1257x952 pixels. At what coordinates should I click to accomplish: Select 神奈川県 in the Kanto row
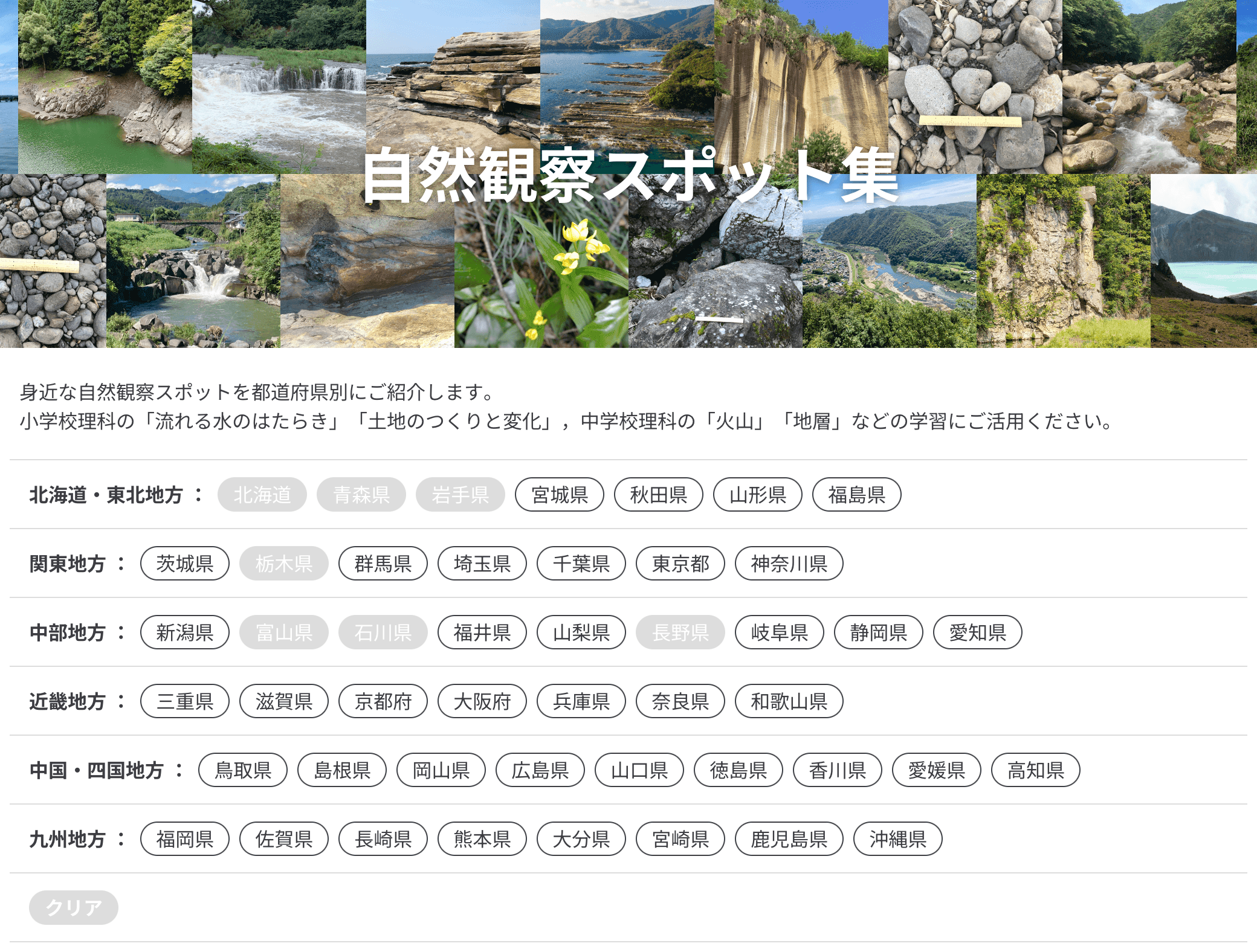789,564
